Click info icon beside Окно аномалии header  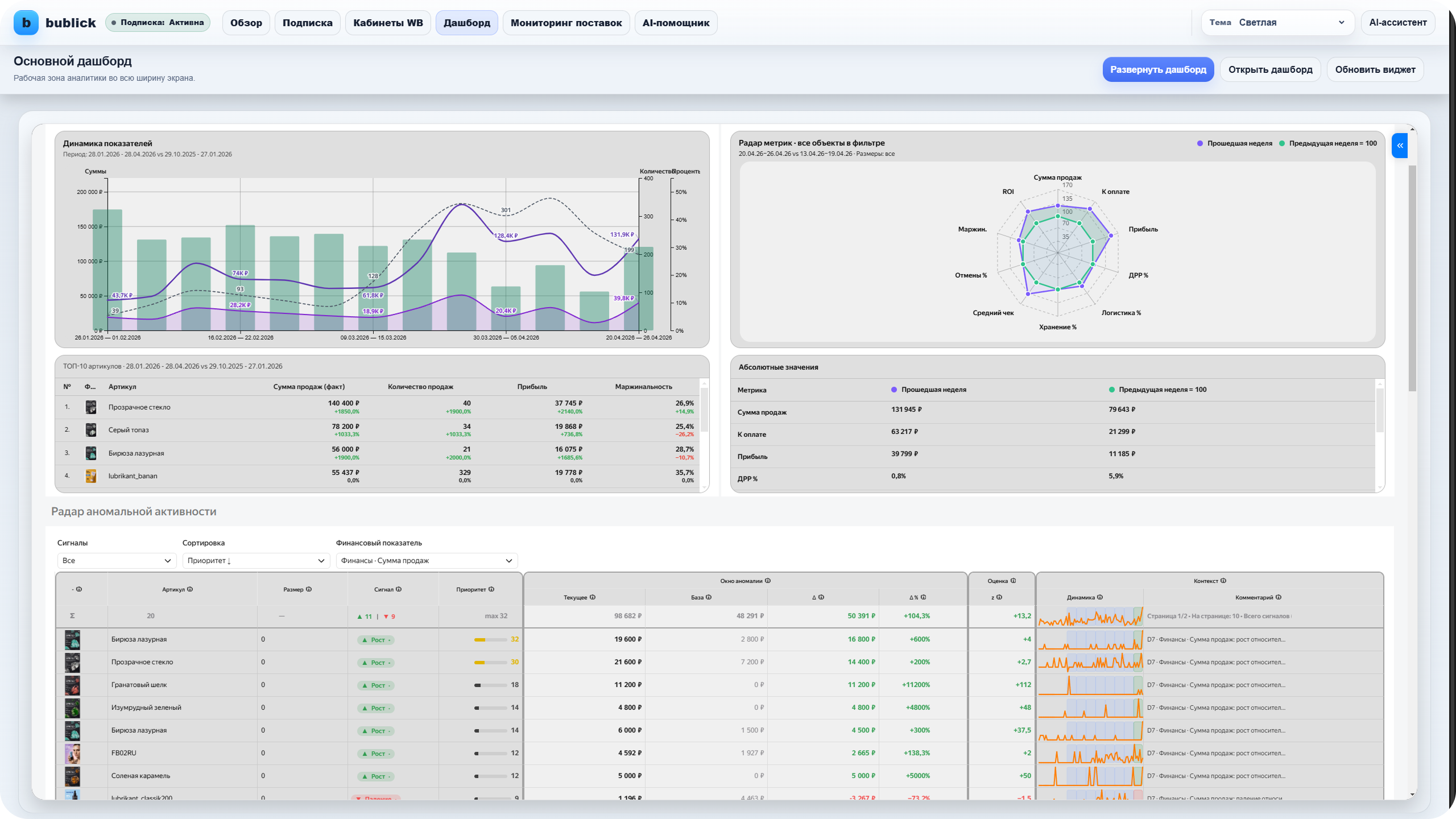(768, 581)
